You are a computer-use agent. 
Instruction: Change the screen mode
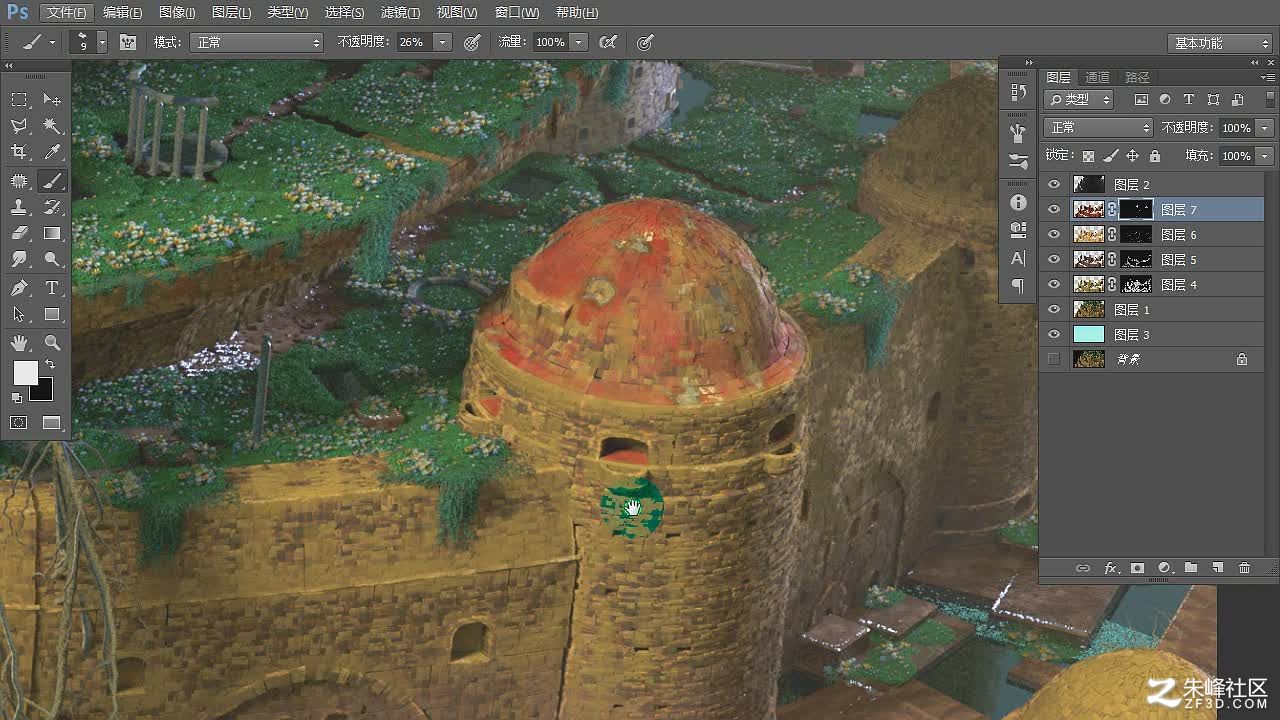pos(51,423)
